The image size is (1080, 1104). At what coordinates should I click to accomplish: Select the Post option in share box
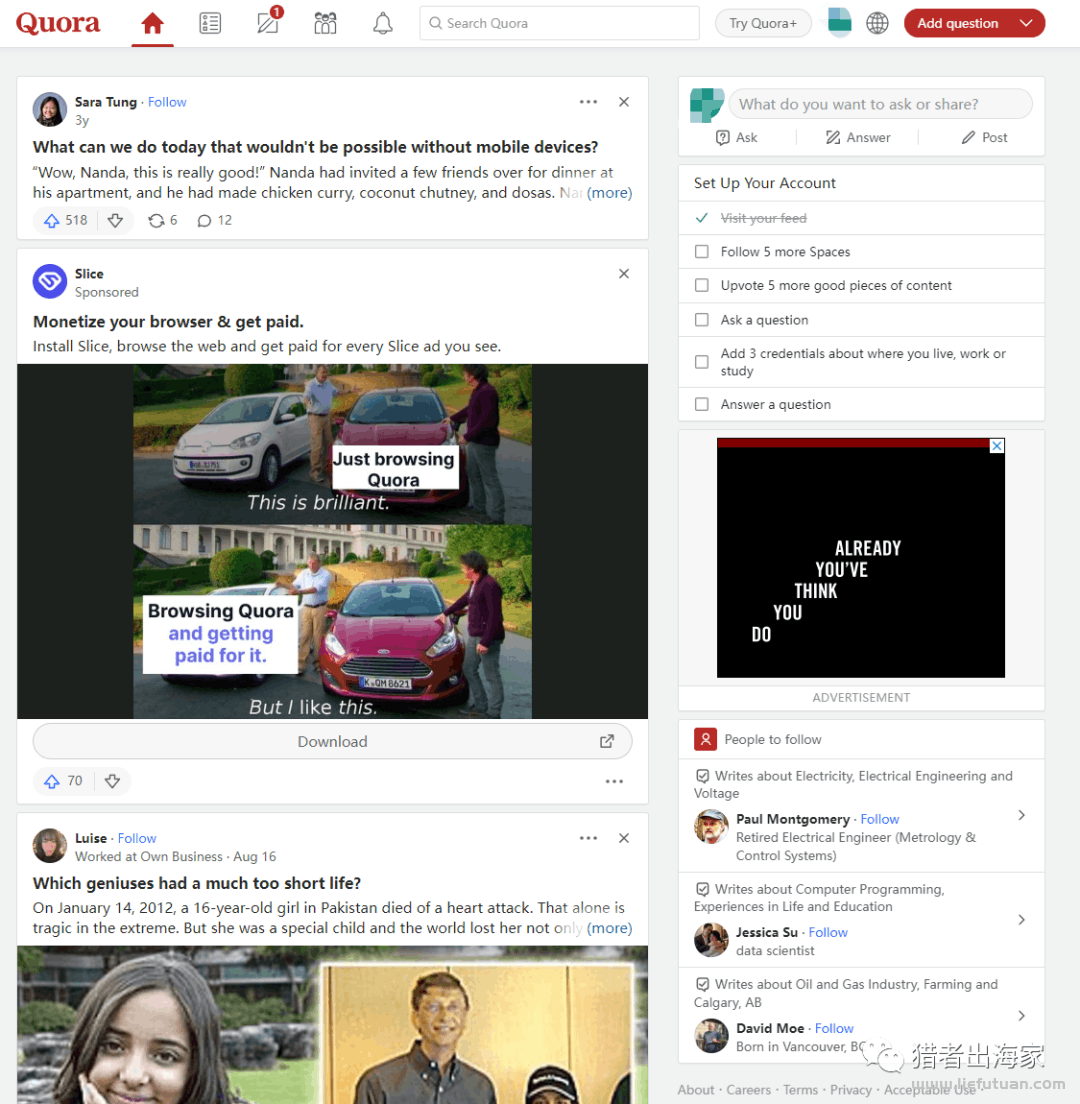tap(984, 137)
